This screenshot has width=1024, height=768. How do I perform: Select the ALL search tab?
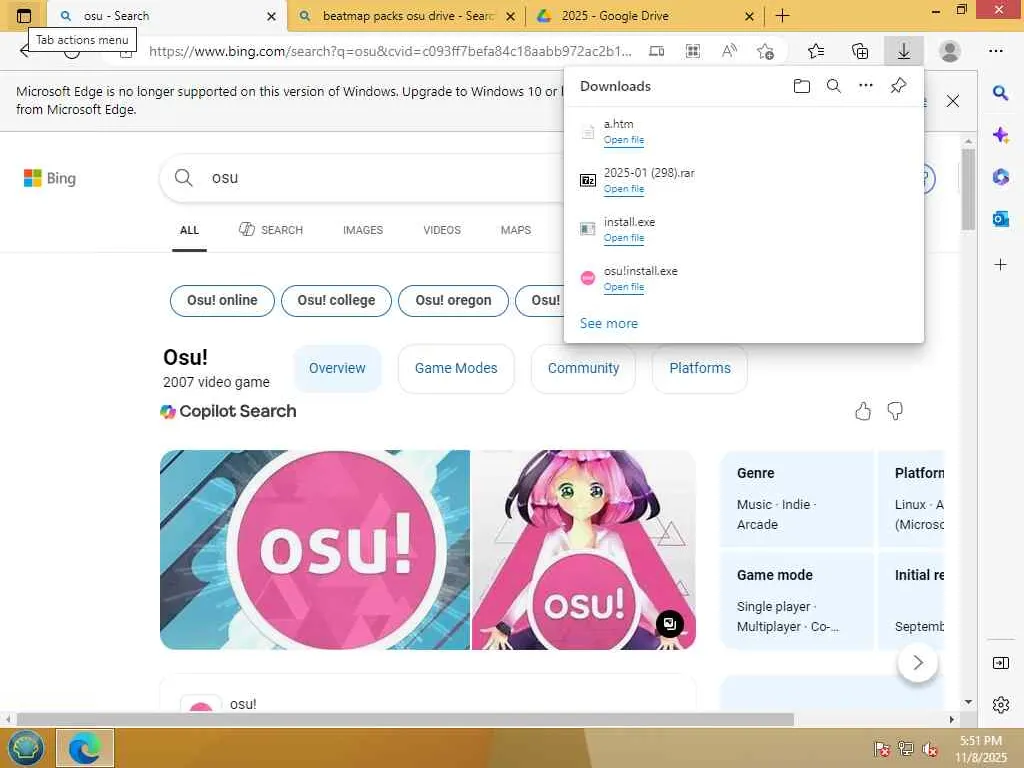point(189,230)
